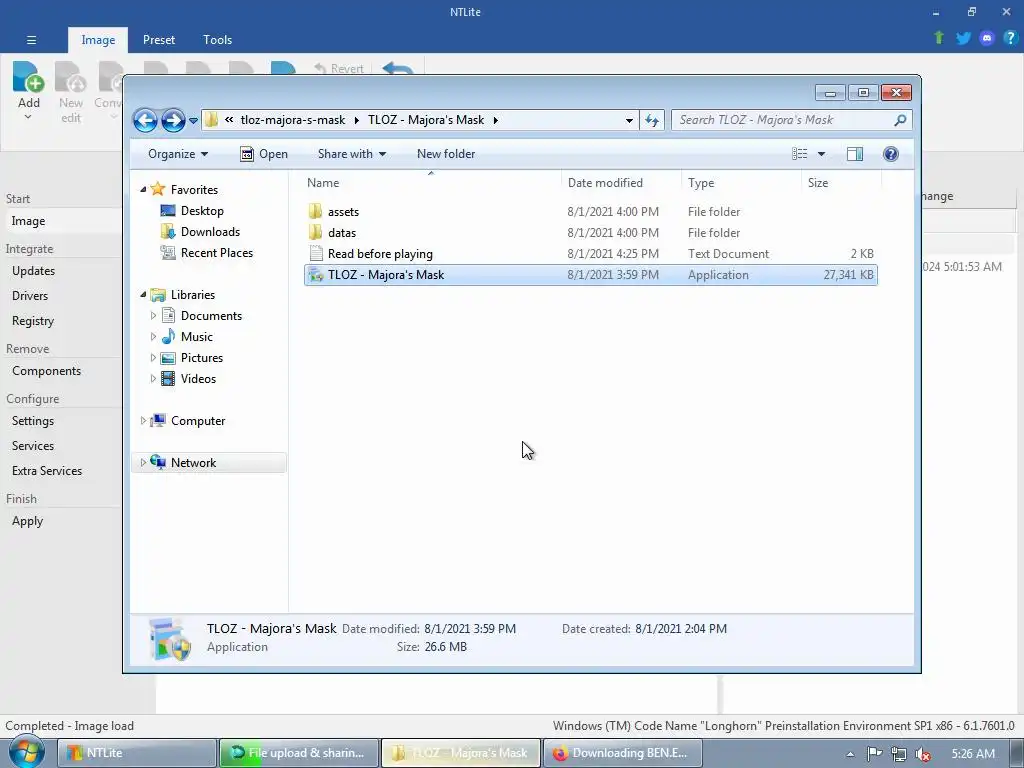Select Recent Places in Favorites

(216, 253)
